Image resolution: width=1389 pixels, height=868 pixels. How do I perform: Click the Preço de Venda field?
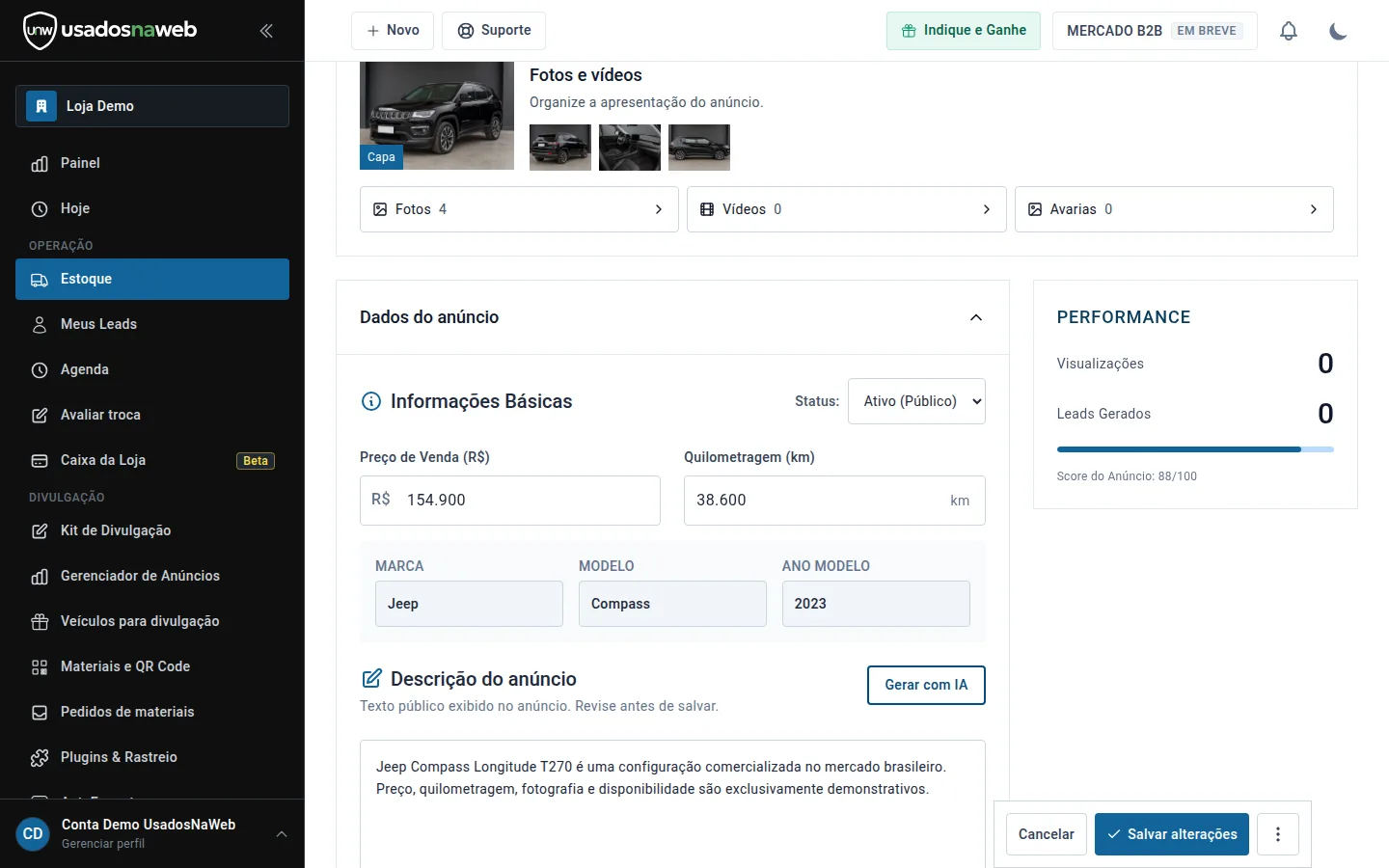click(510, 501)
